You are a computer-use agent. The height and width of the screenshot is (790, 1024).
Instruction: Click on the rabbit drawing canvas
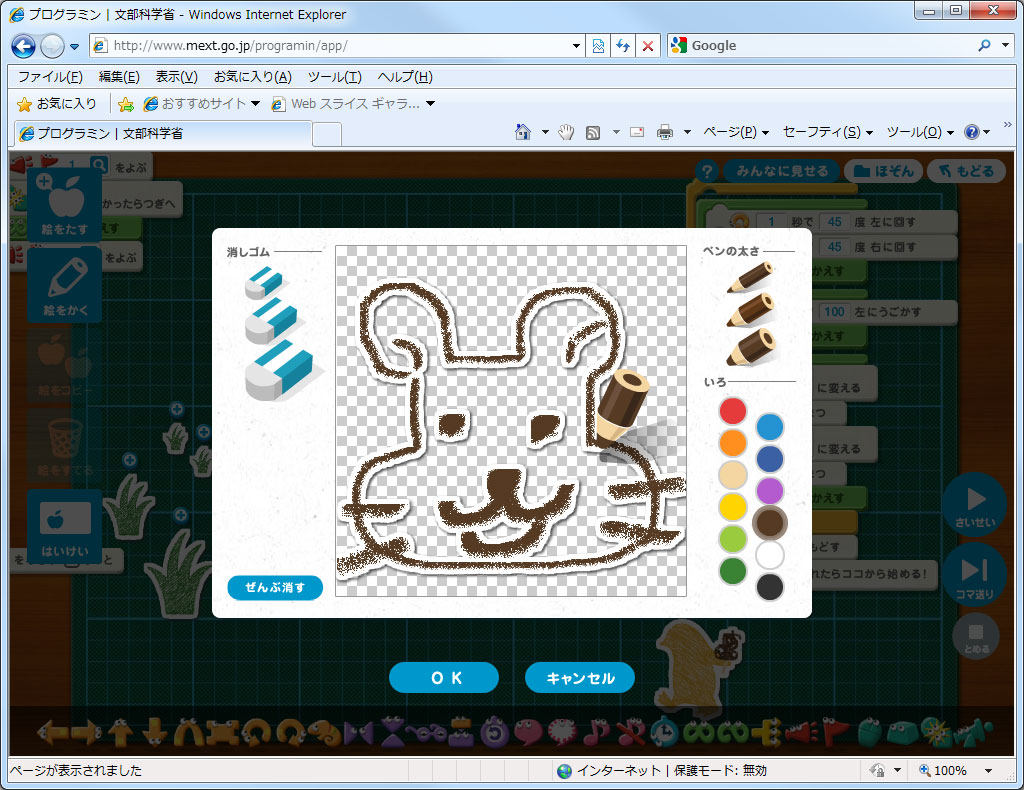coord(511,420)
